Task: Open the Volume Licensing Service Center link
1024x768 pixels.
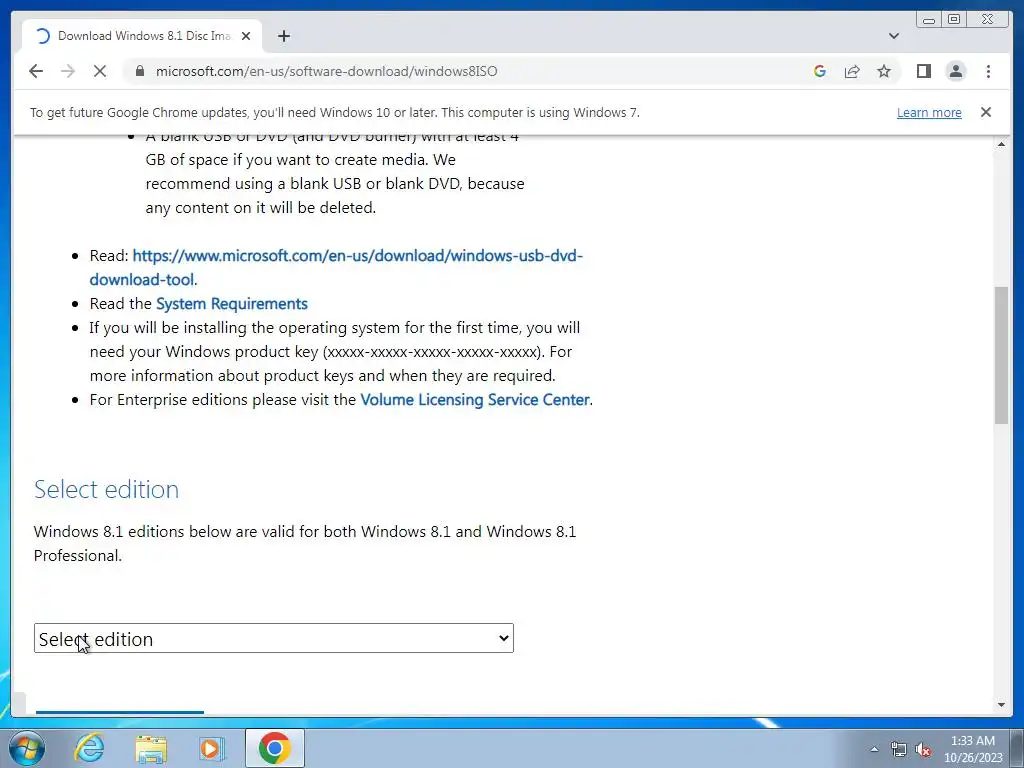Action: (x=475, y=400)
